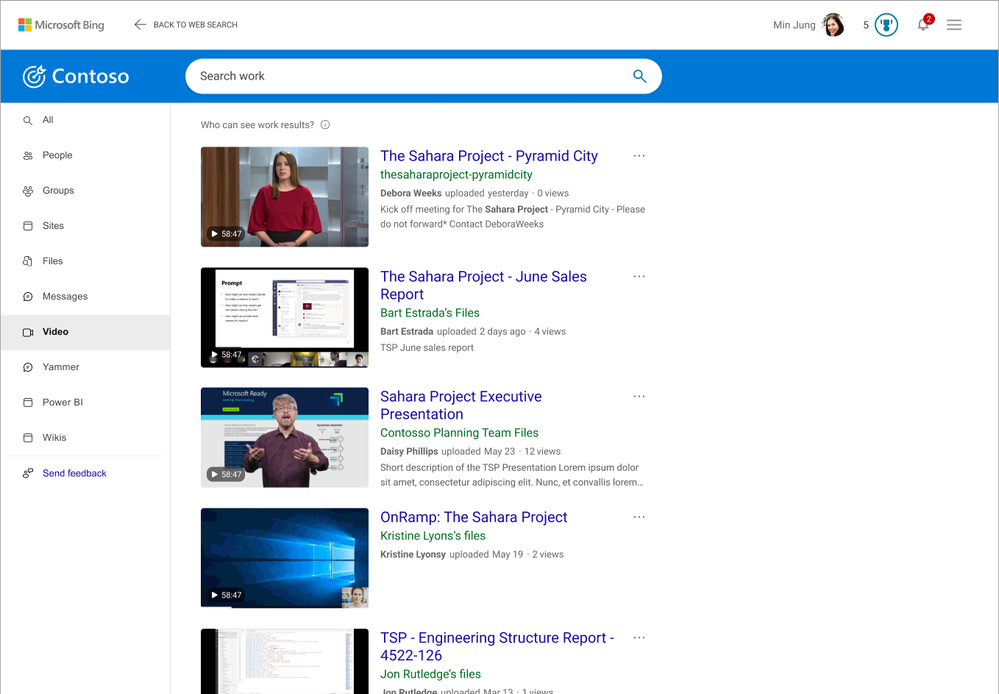Viewport: 999px width, 694px height.
Task: Open more options for Executive Presentation
Action: pyautogui.click(x=639, y=396)
